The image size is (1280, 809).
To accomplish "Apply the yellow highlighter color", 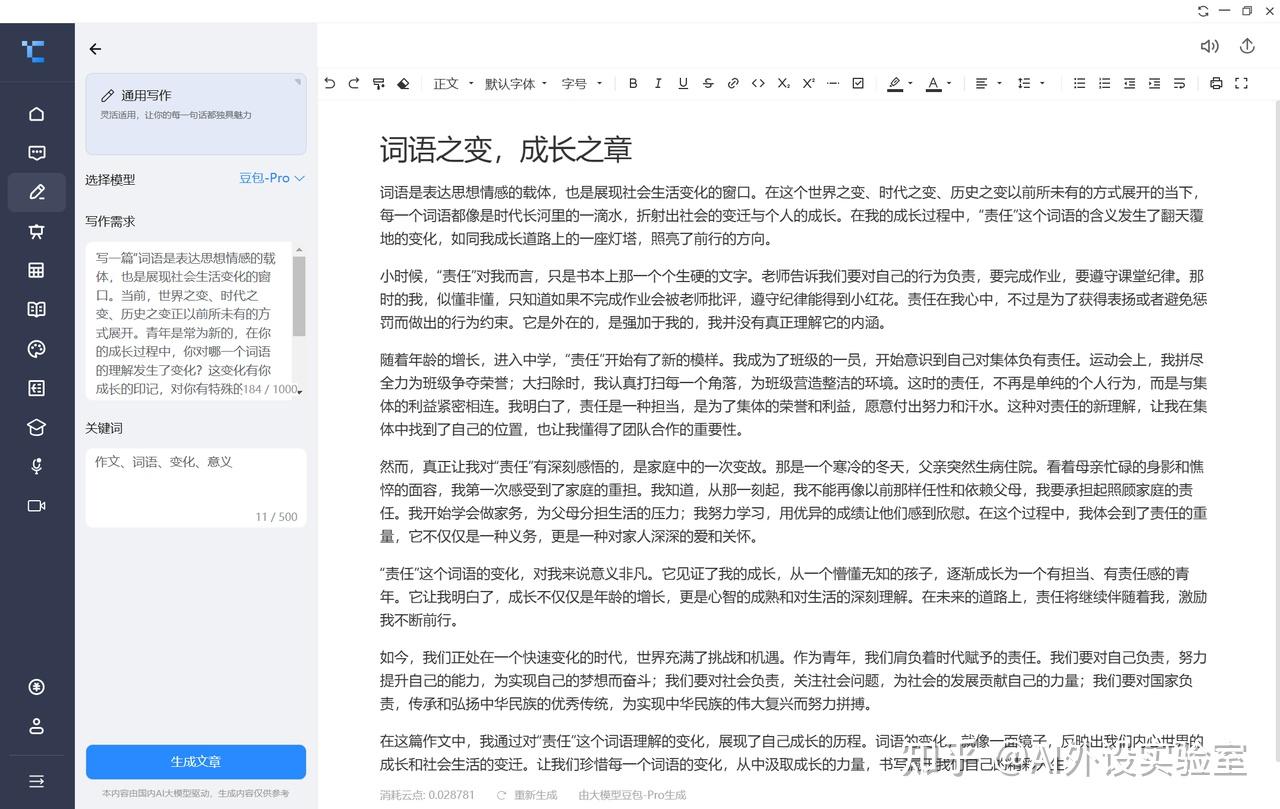I will 895,84.
